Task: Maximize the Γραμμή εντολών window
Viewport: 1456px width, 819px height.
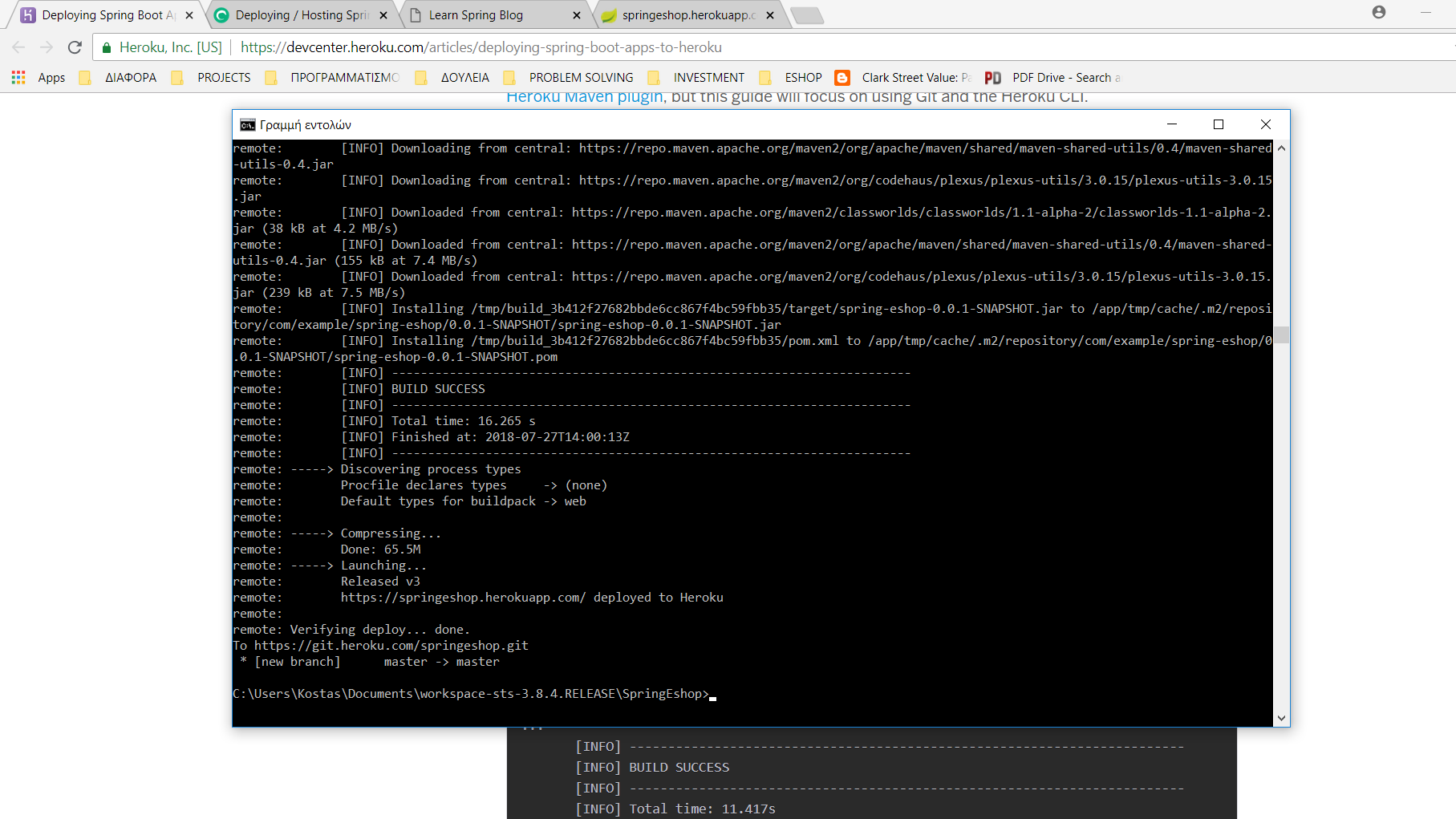Action: [x=1219, y=124]
